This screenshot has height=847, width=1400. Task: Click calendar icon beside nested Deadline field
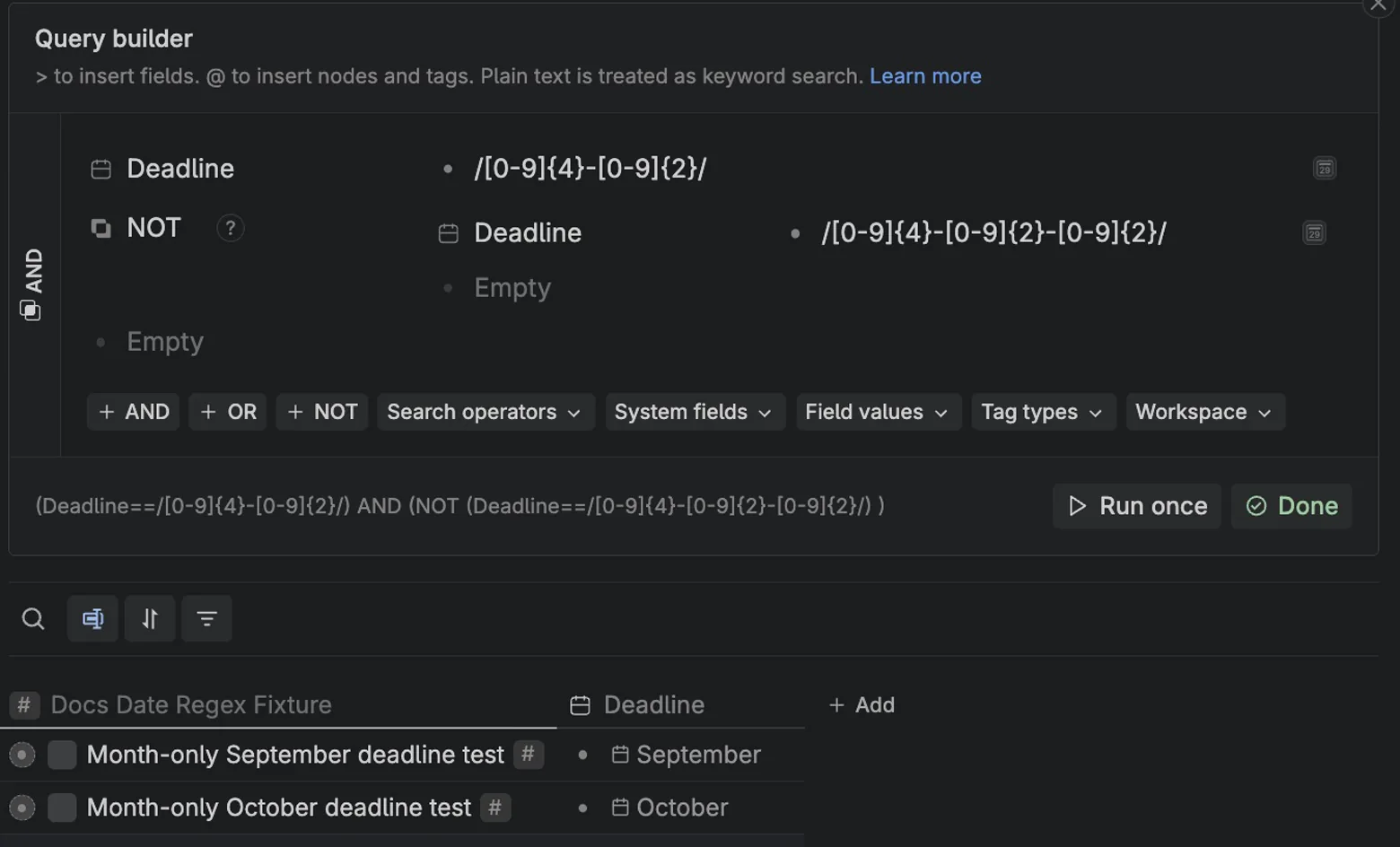point(449,233)
